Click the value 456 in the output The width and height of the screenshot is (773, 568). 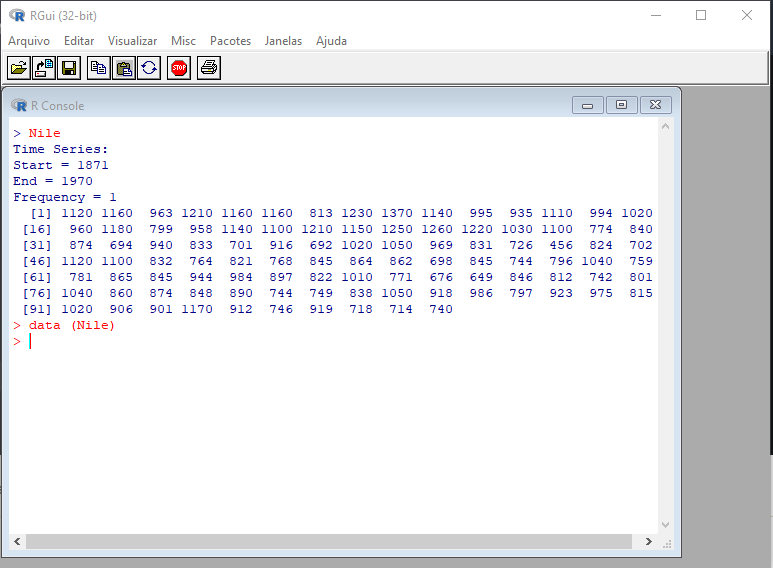click(x=561, y=245)
